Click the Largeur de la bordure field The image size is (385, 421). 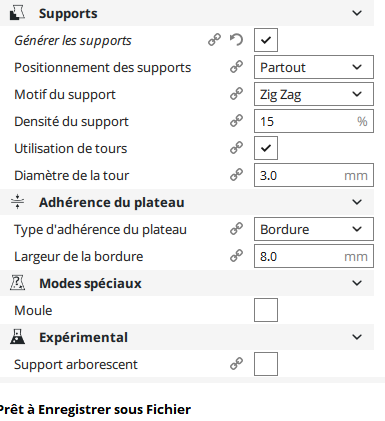tap(314, 256)
